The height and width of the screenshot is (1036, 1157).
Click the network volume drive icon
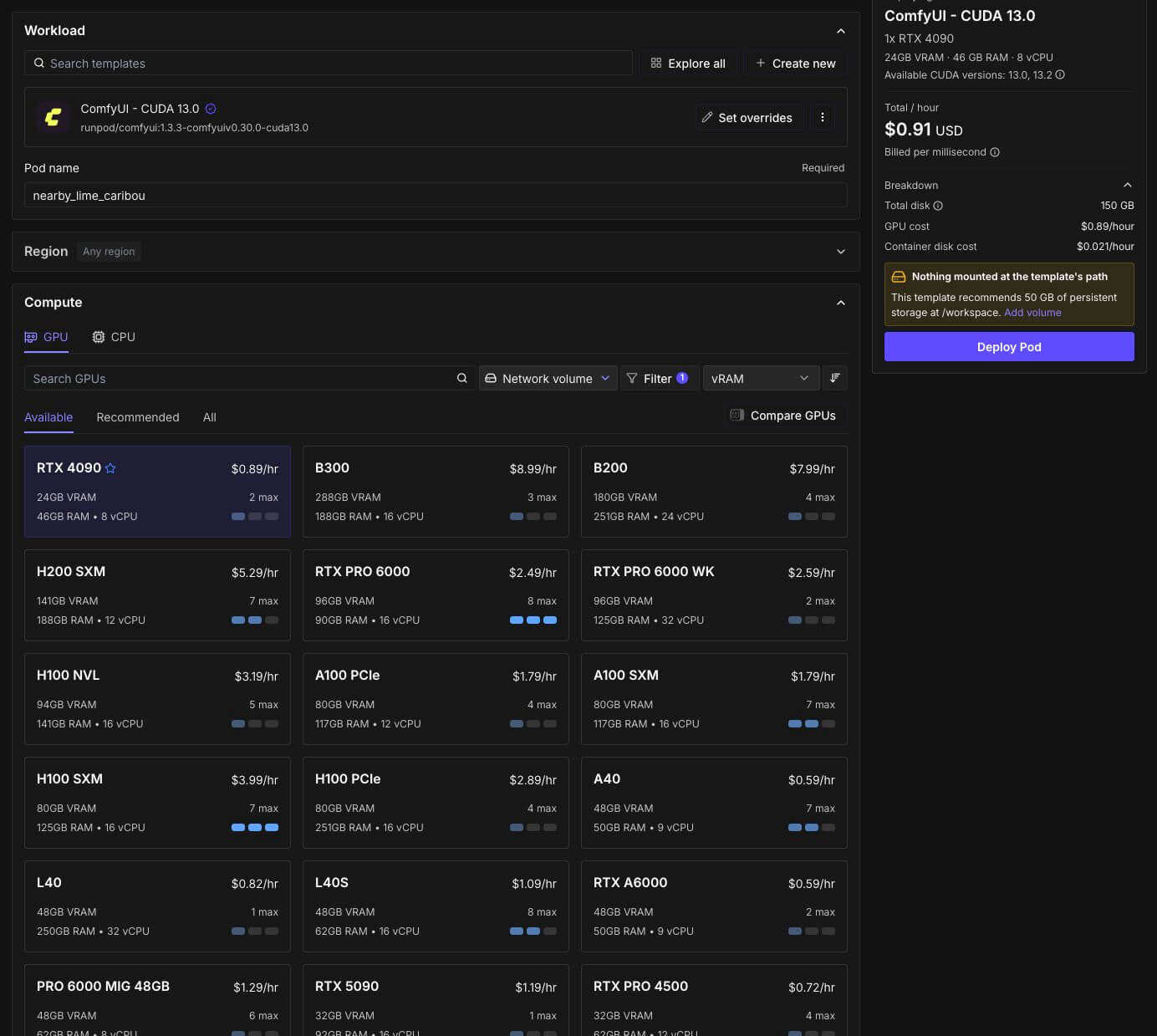coord(491,379)
